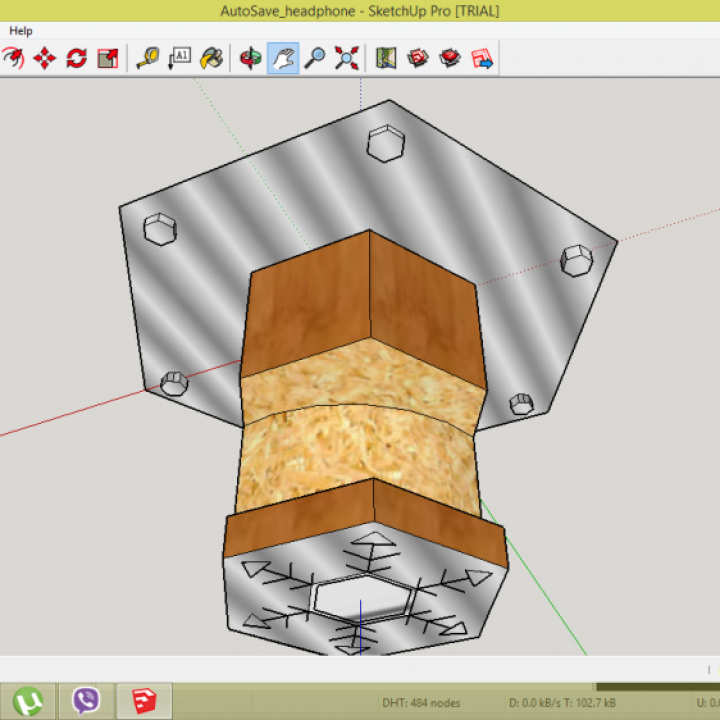Choose the Zoom magnifier tool
This screenshot has height=720, width=720.
[315, 58]
